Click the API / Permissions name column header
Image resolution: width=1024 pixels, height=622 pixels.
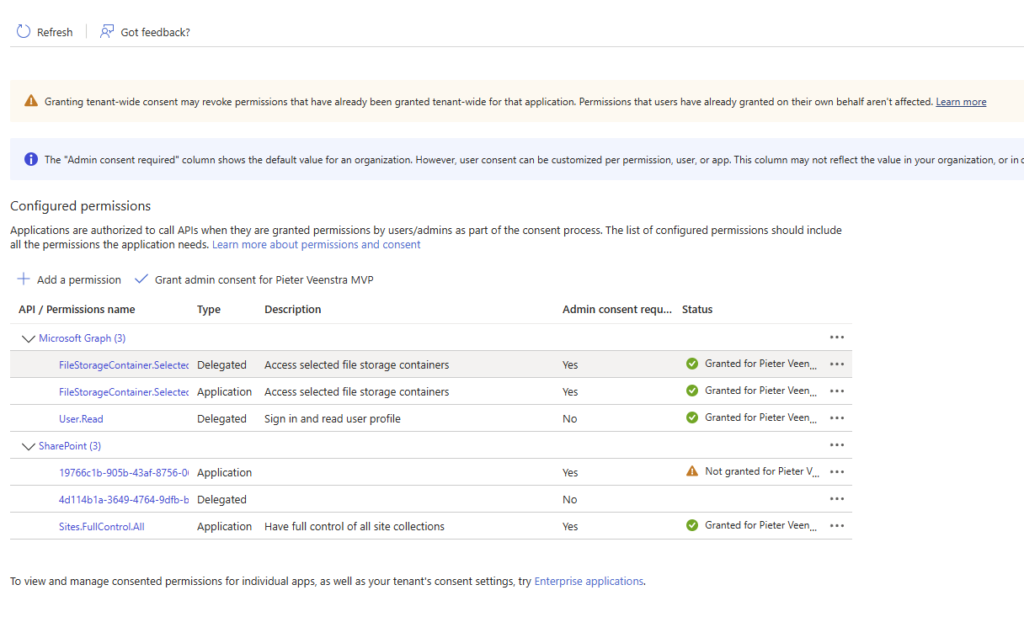coord(77,309)
